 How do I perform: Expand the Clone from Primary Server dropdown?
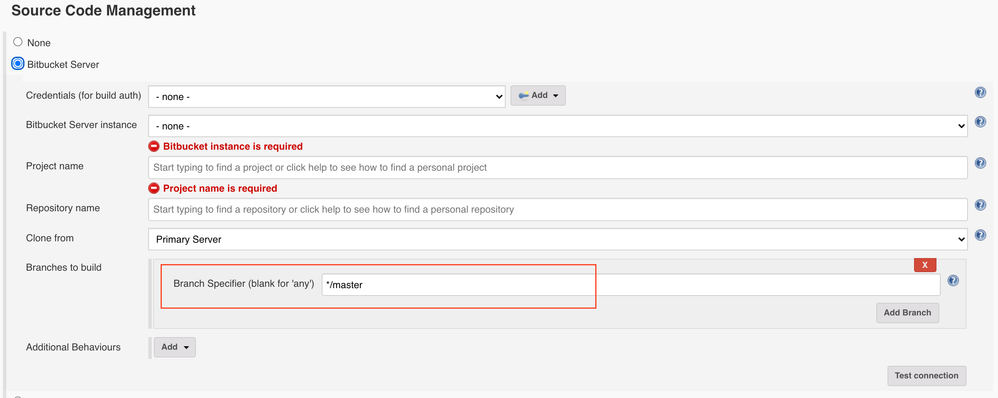click(558, 239)
